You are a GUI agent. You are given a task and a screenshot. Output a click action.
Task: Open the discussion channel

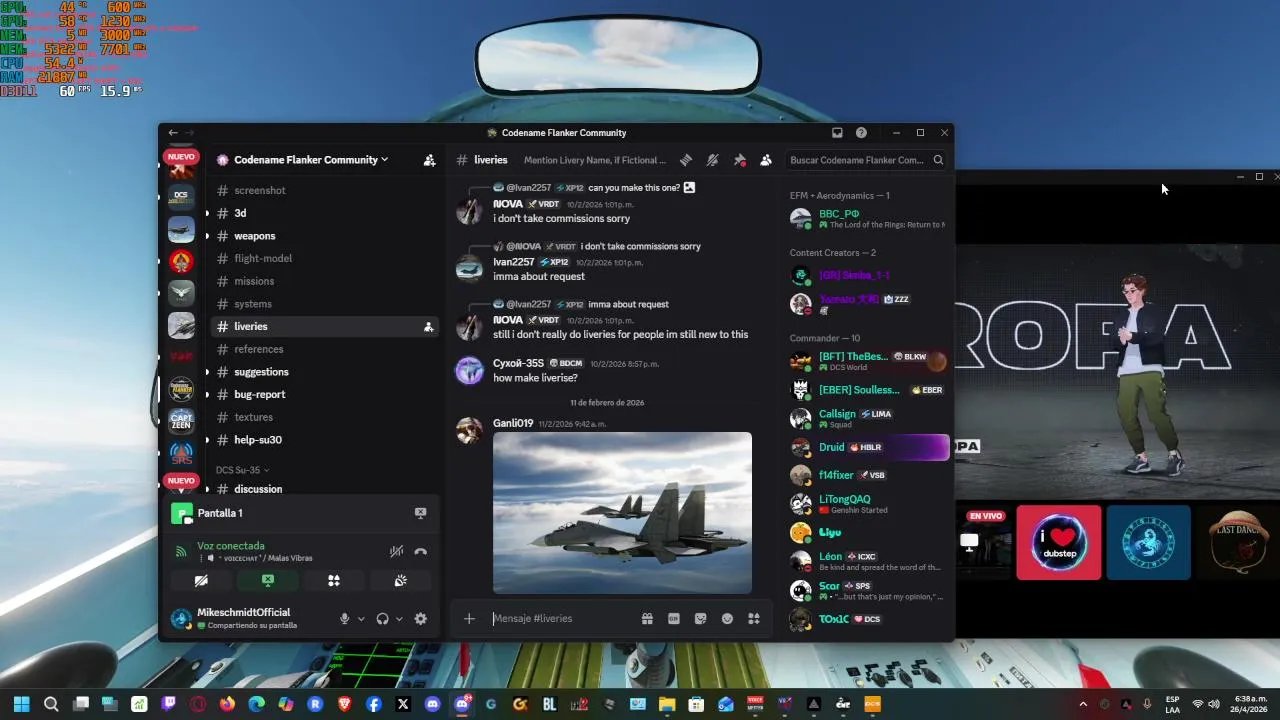[258, 489]
